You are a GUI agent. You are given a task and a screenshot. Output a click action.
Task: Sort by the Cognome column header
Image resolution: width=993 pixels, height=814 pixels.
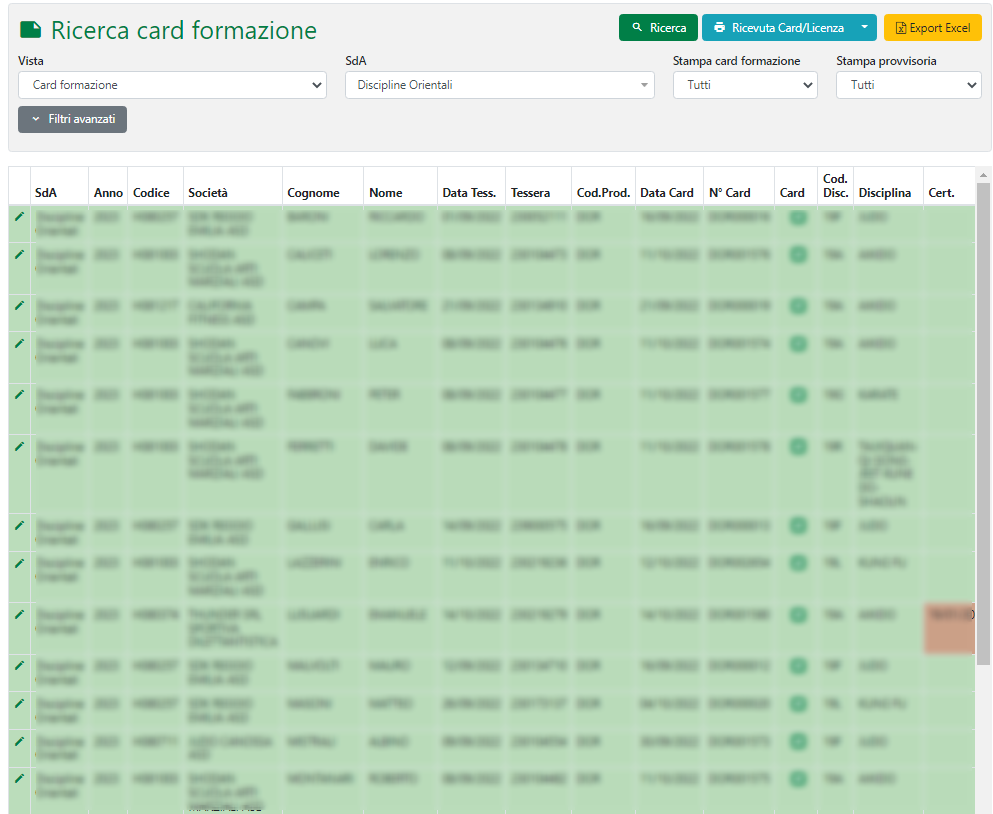coord(313,193)
